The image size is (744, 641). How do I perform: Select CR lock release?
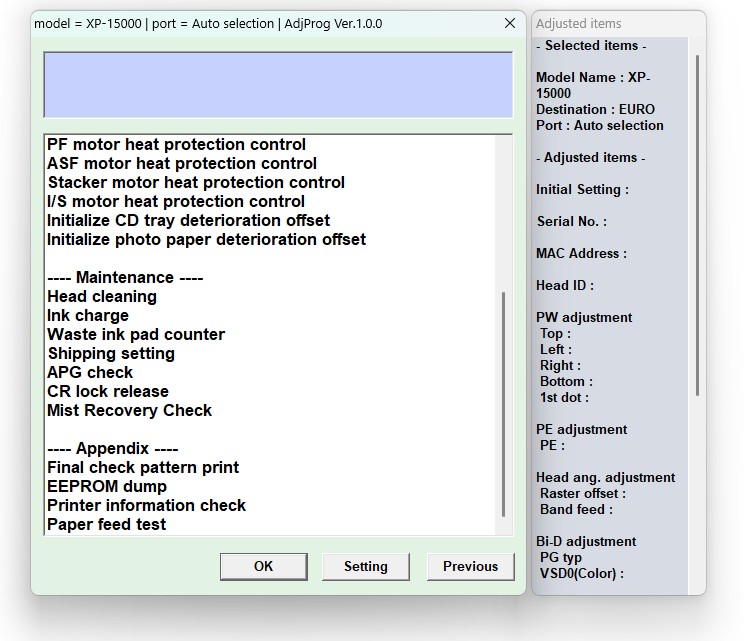[108, 391]
